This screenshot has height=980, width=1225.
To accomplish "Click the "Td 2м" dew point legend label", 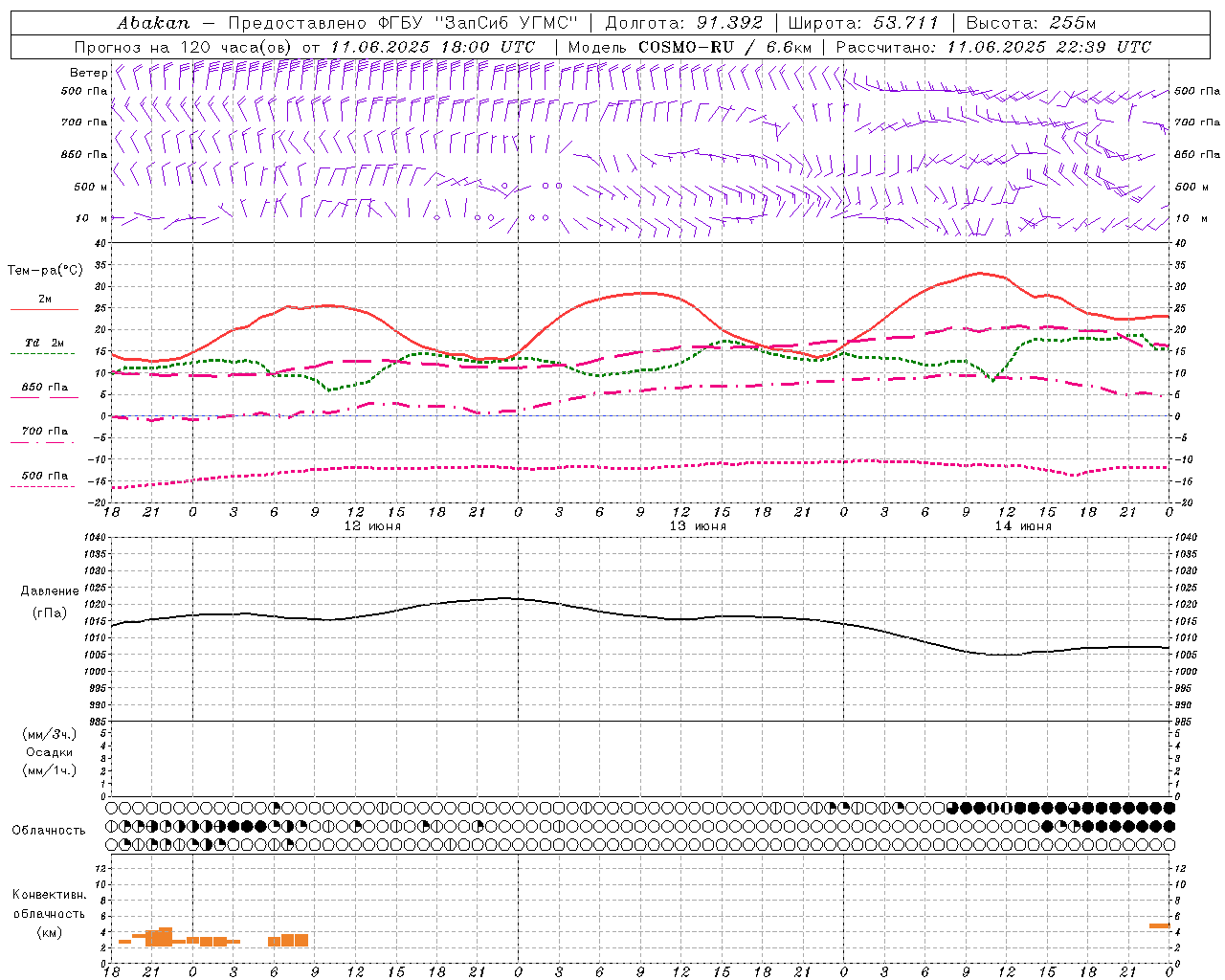I will point(45,343).
